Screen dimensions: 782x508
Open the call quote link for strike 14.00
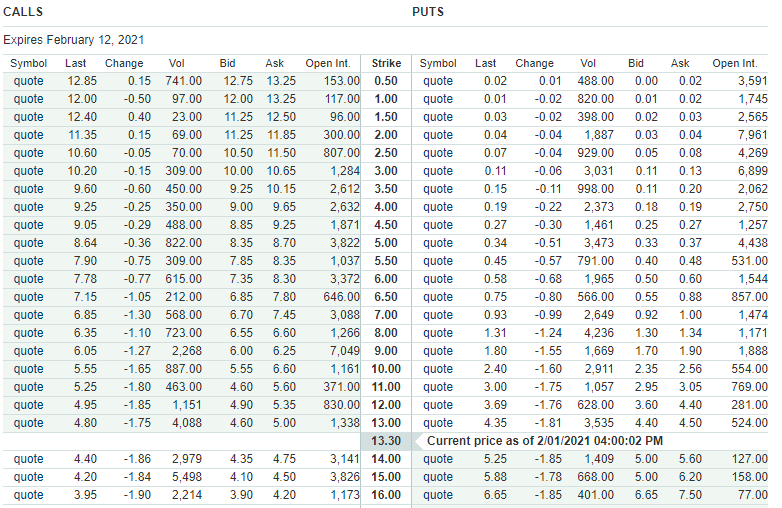(x=28, y=459)
